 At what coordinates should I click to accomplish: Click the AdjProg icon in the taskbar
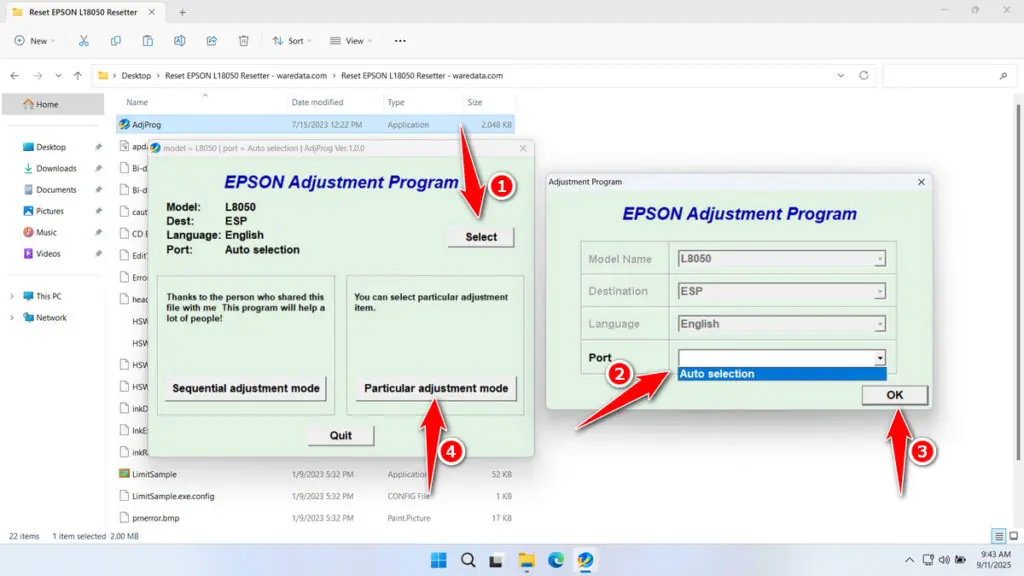pyautogui.click(x=585, y=560)
